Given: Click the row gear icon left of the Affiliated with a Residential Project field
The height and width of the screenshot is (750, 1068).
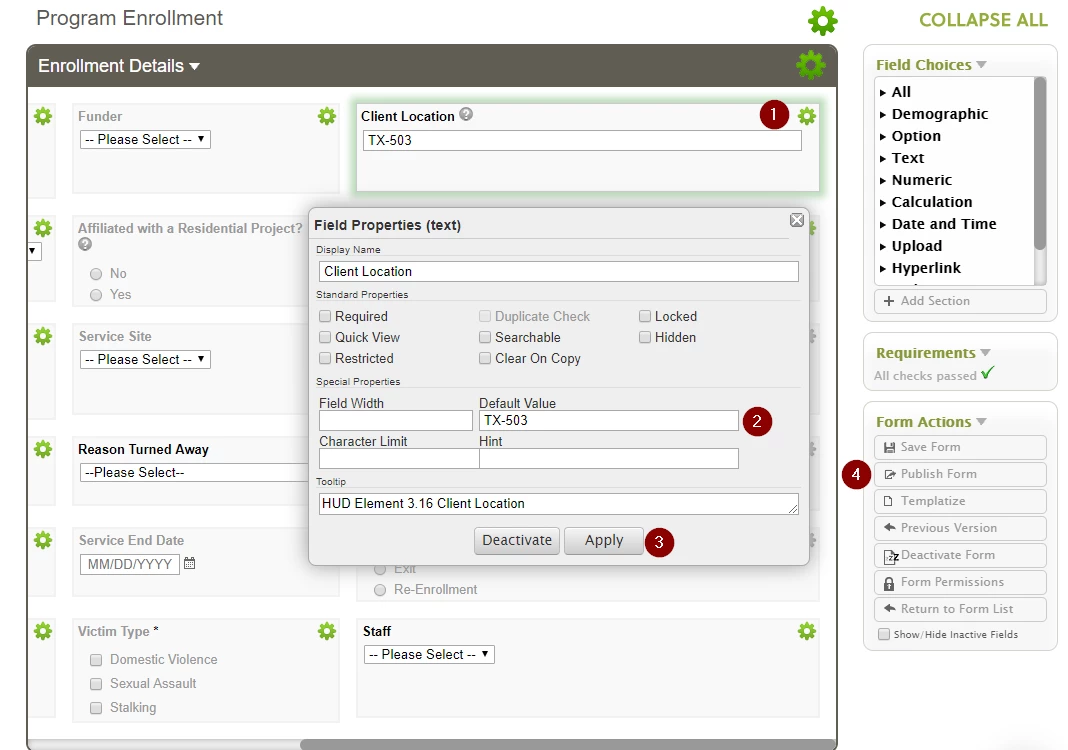Looking at the screenshot, I should (x=43, y=228).
